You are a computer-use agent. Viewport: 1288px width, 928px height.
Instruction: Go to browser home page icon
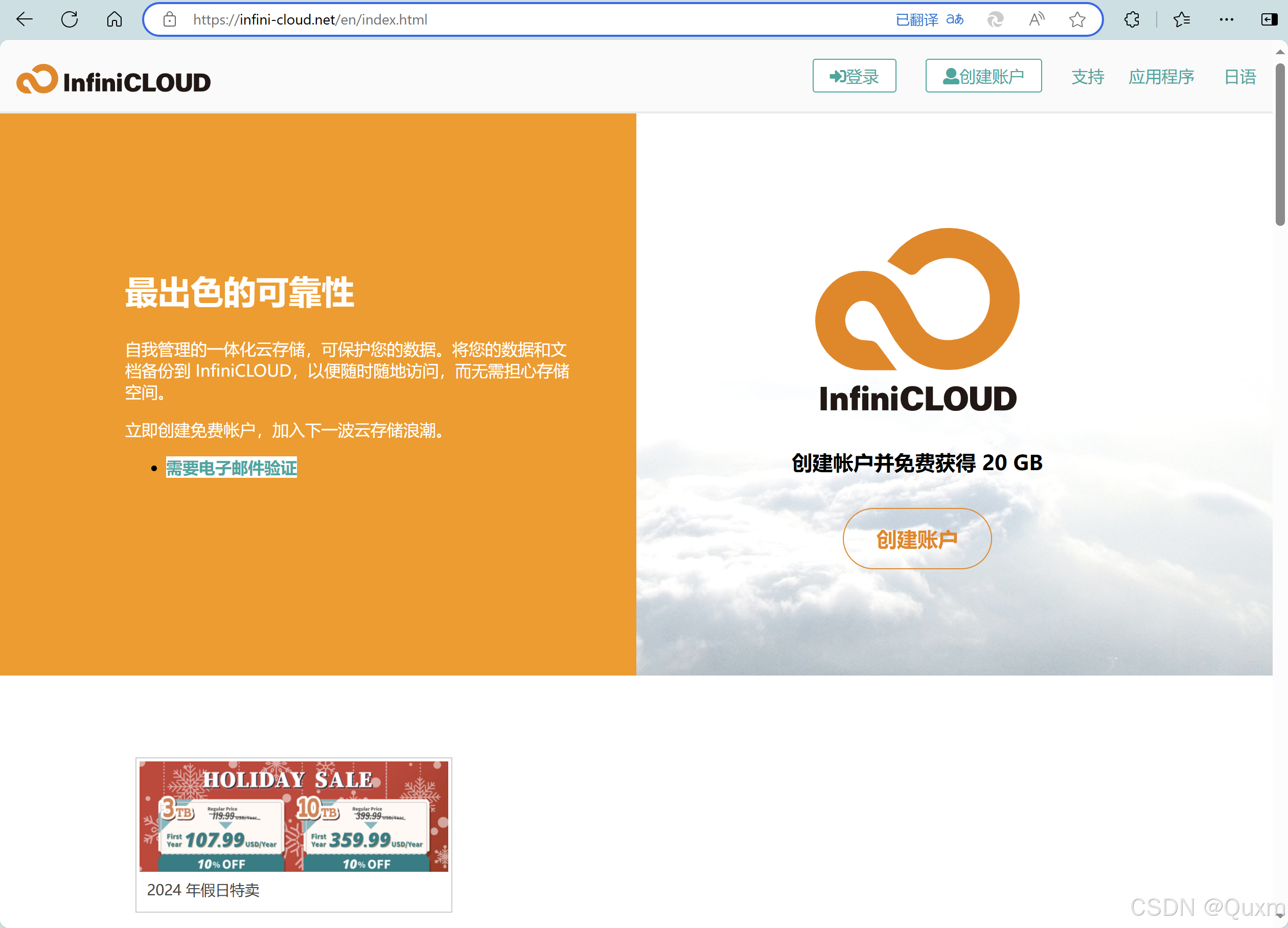coord(114,20)
